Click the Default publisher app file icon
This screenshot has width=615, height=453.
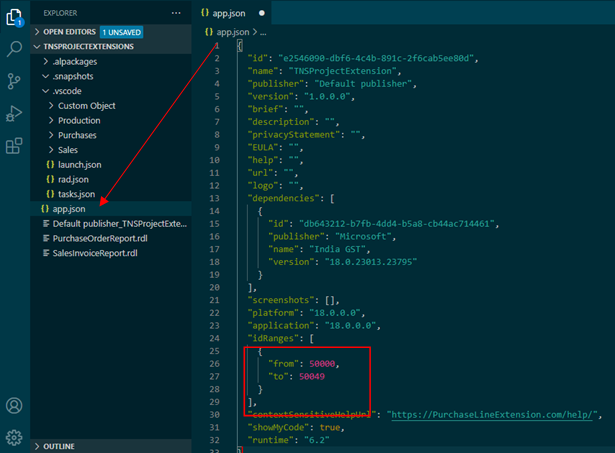(46, 224)
